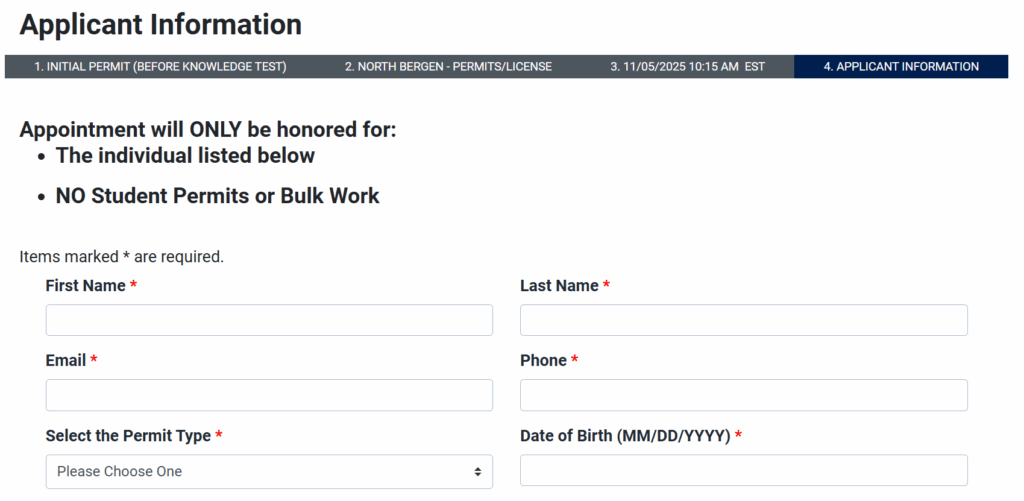Click the Email field label

tap(66, 361)
